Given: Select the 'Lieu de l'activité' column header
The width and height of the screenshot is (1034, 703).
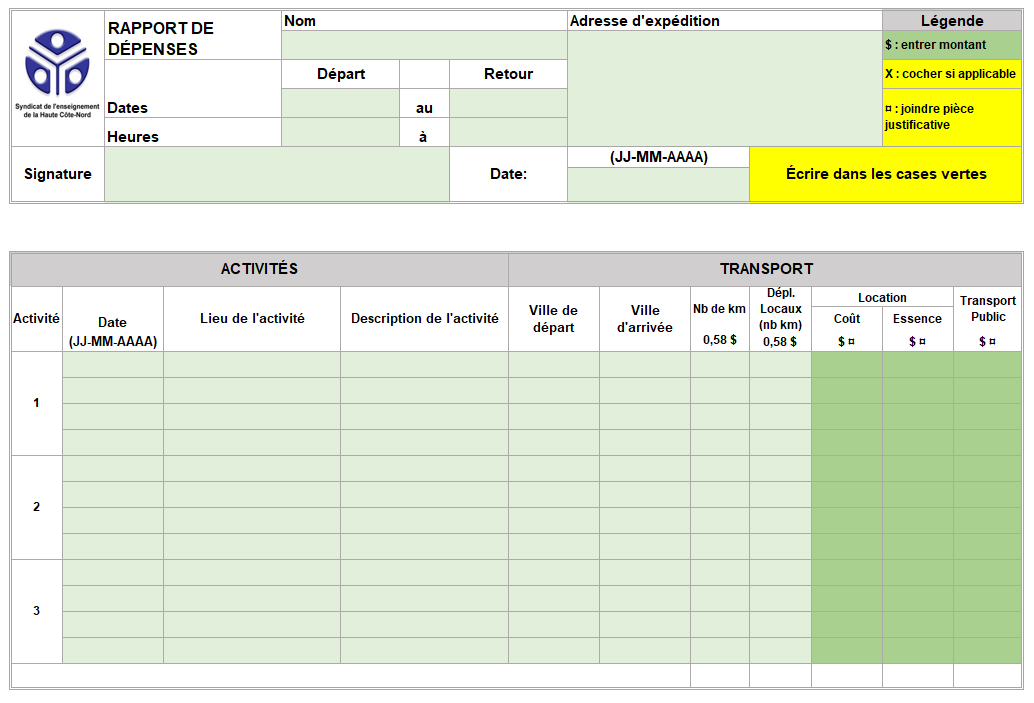Looking at the screenshot, I should click(x=252, y=319).
